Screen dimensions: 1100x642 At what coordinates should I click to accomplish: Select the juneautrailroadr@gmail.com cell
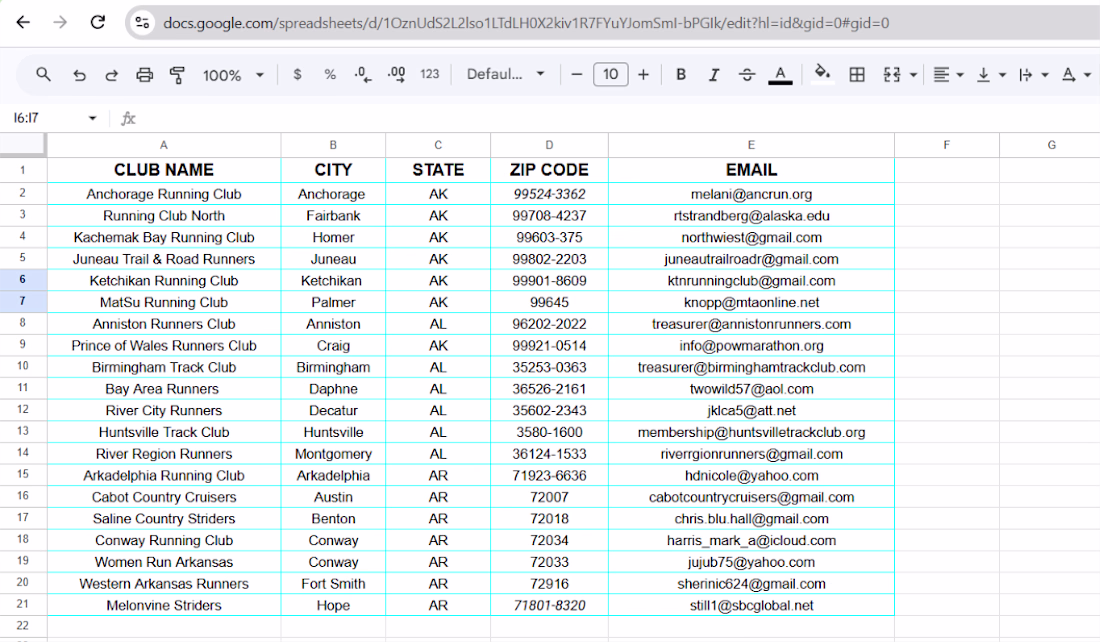tap(751, 259)
